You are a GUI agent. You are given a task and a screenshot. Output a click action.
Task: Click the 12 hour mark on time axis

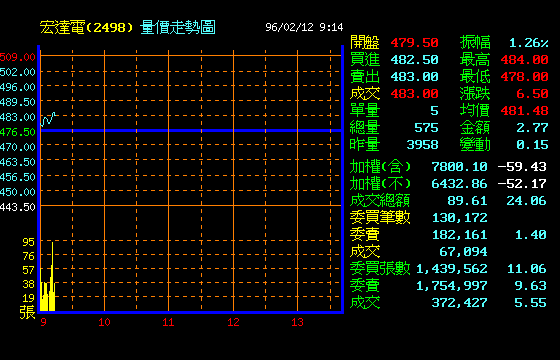click(x=233, y=322)
